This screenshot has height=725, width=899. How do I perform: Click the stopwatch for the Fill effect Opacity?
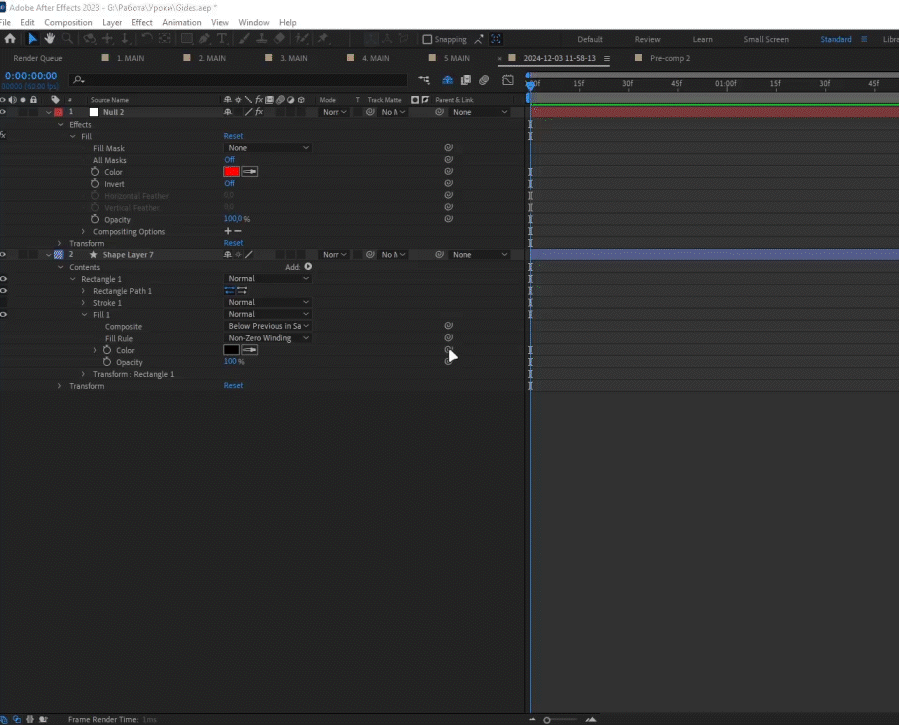(x=95, y=219)
